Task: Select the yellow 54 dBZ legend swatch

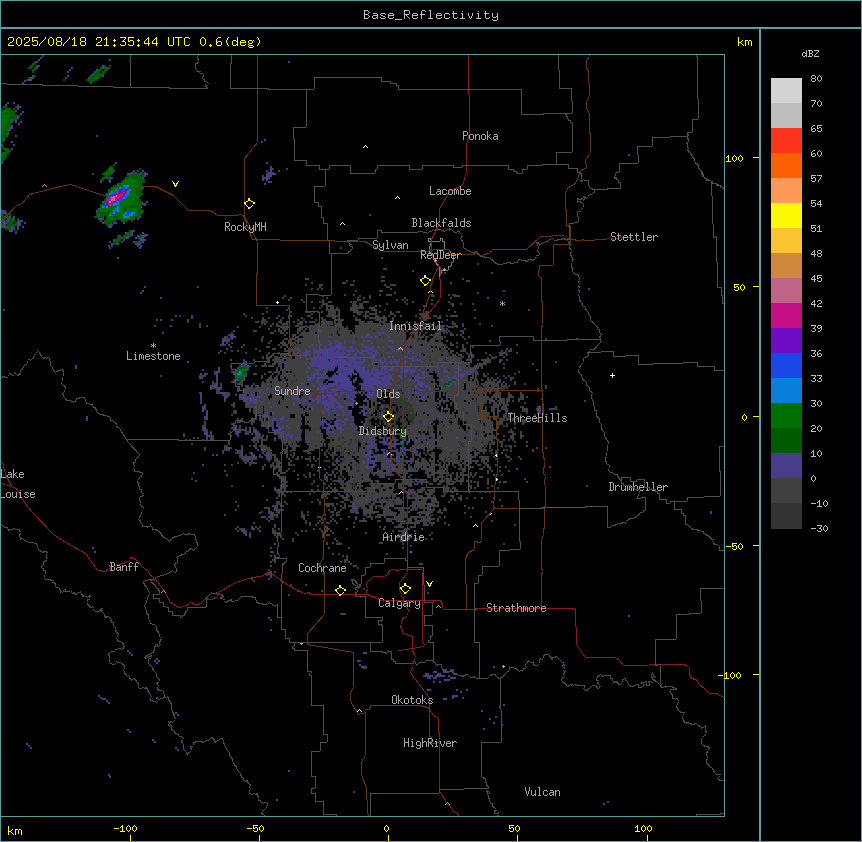Action: pos(786,215)
